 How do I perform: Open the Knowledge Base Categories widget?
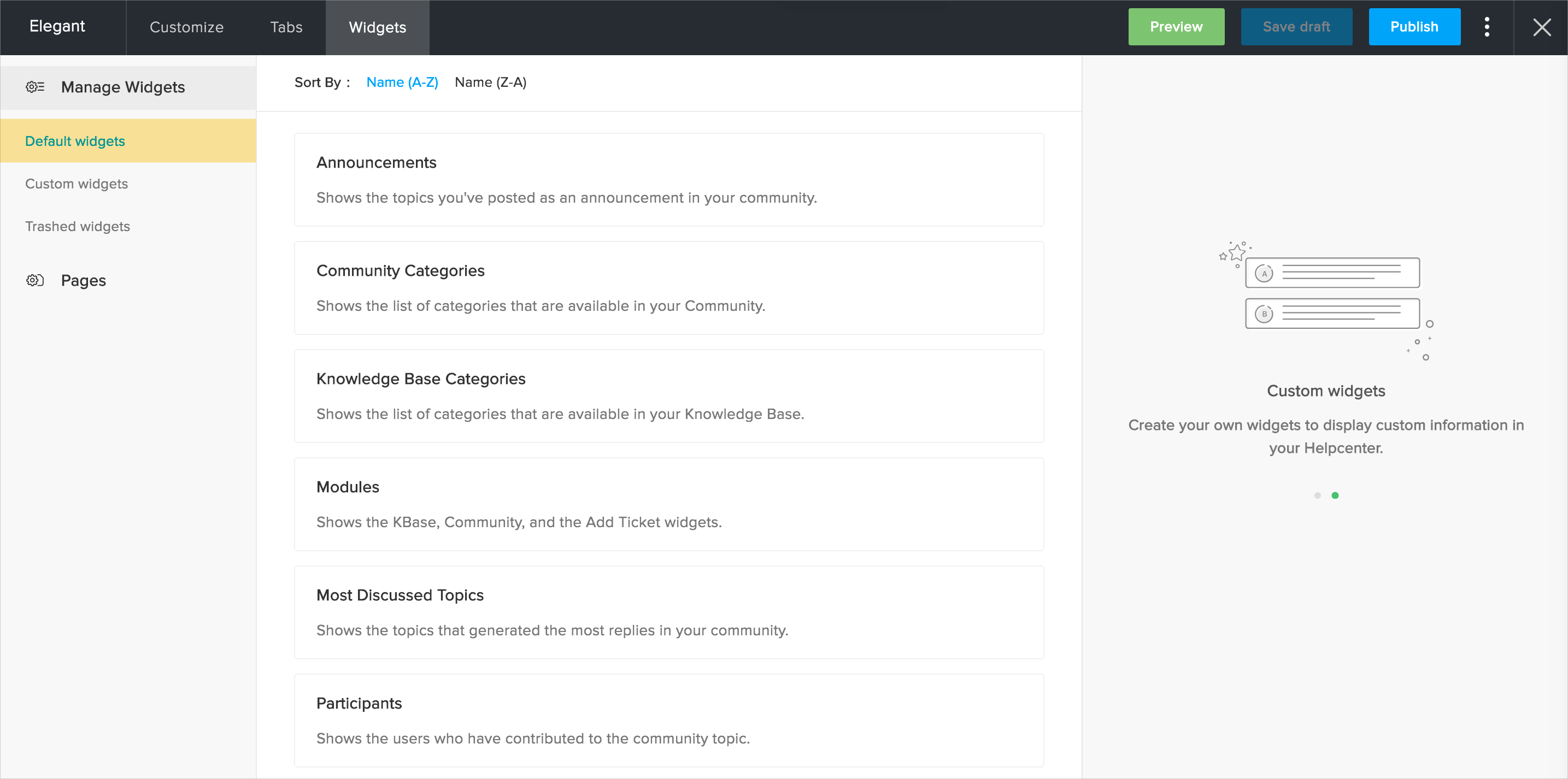point(668,396)
